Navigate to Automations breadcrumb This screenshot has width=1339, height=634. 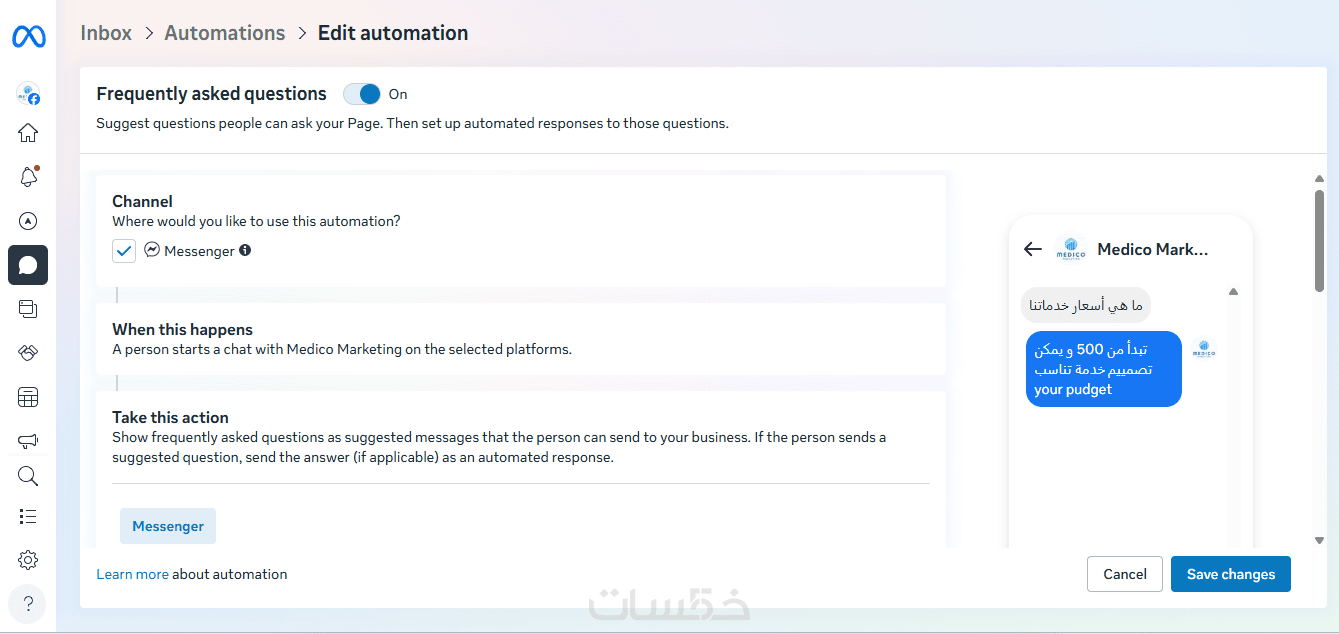pyautogui.click(x=225, y=33)
